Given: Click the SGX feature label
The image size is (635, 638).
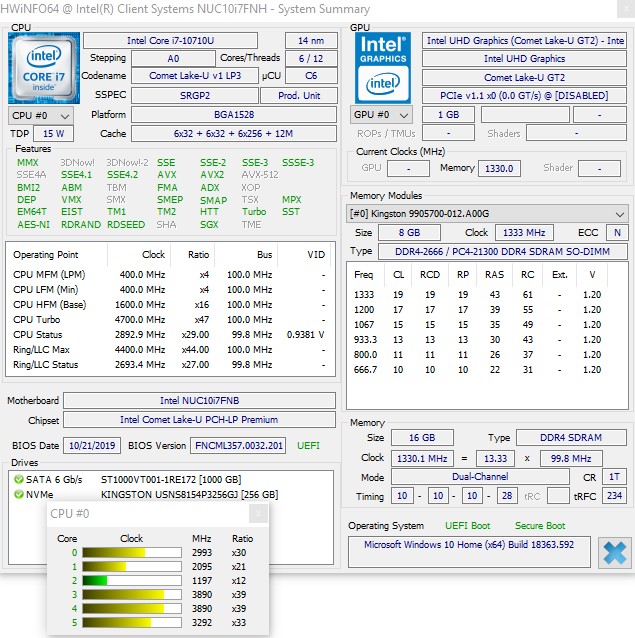Looking at the screenshot, I should [209, 225].
